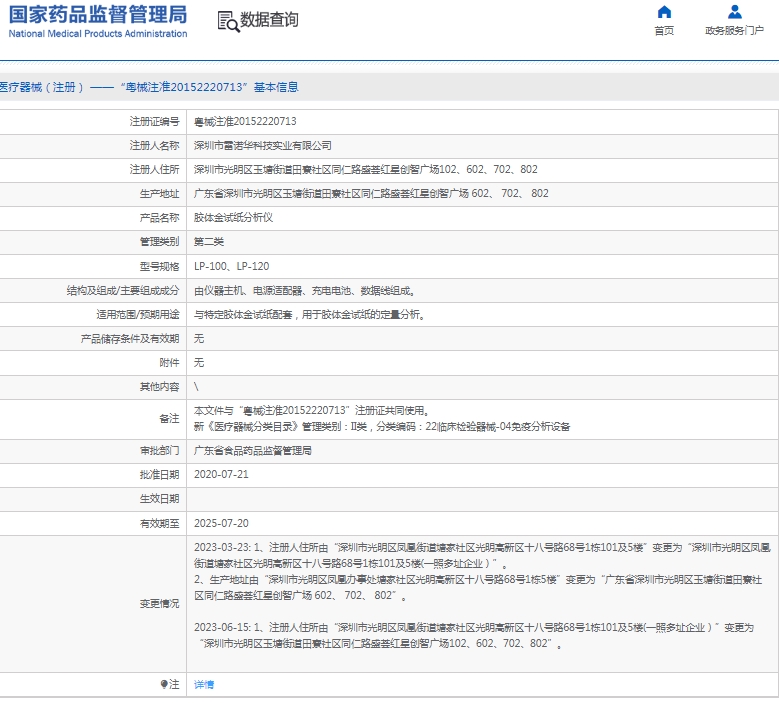The height and width of the screenshot is (703, 779).
Task: Select registrant name 深圳市雷诺华科技实业有限公司
Action: pos(262,146)
